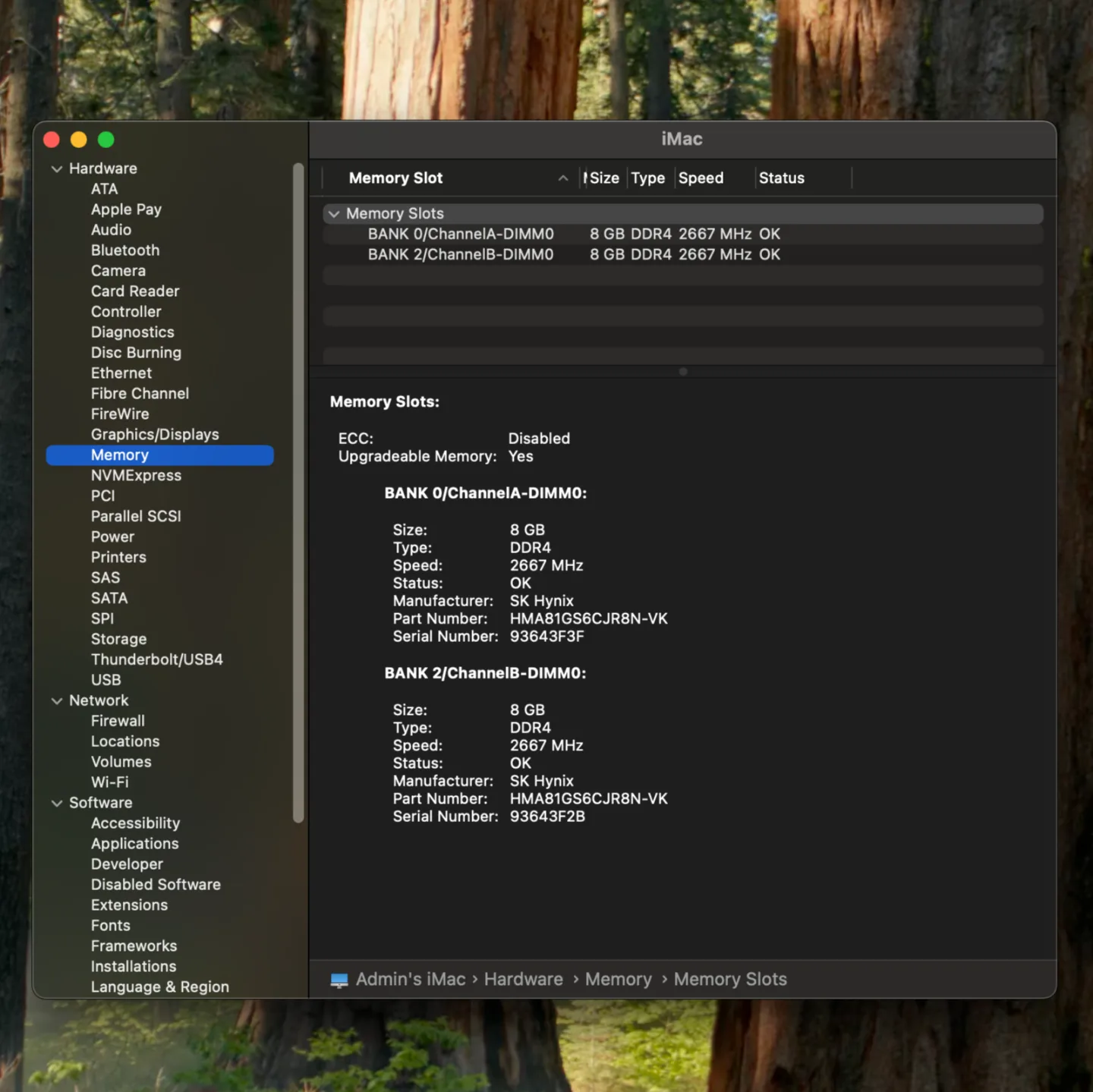The width and height of the screenshot is (1093, 1092).
Task: Click the iMac icon in the breadcrumb bar
Action: (x=337, y=980)
